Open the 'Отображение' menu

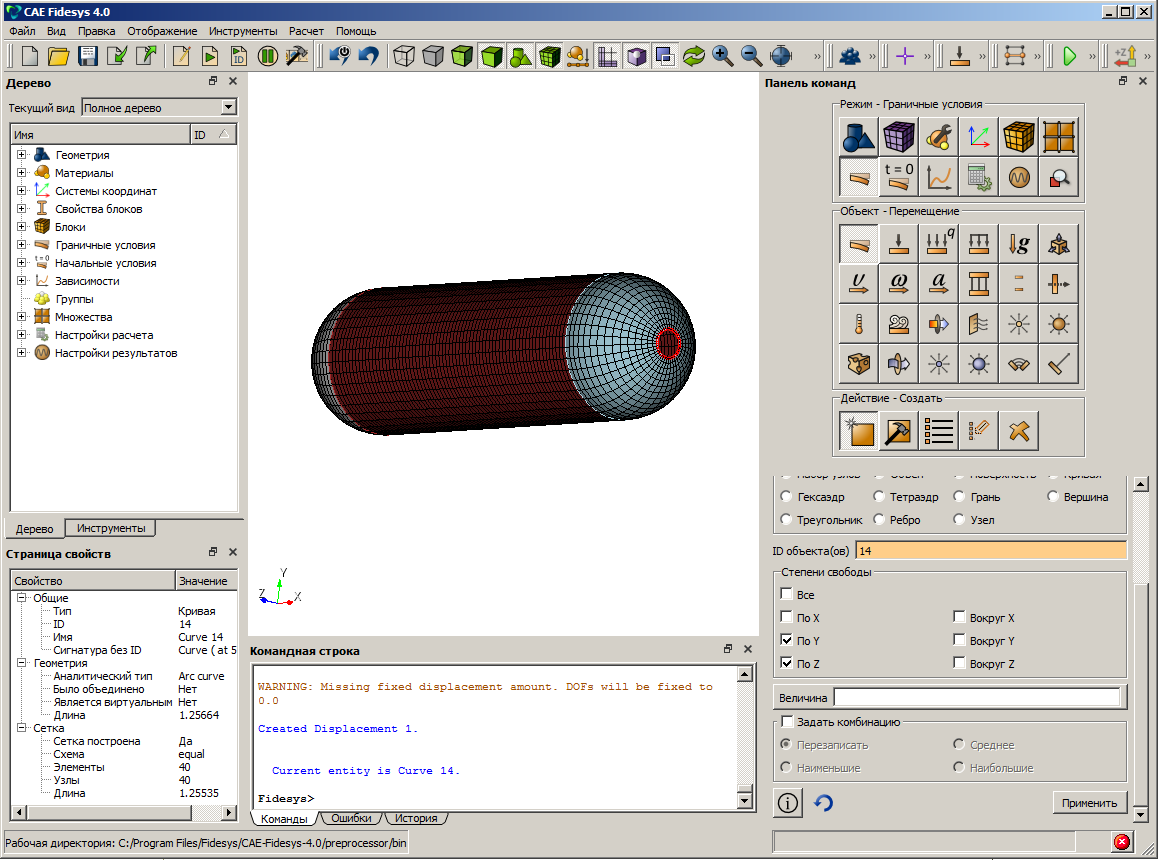(162, 31)
